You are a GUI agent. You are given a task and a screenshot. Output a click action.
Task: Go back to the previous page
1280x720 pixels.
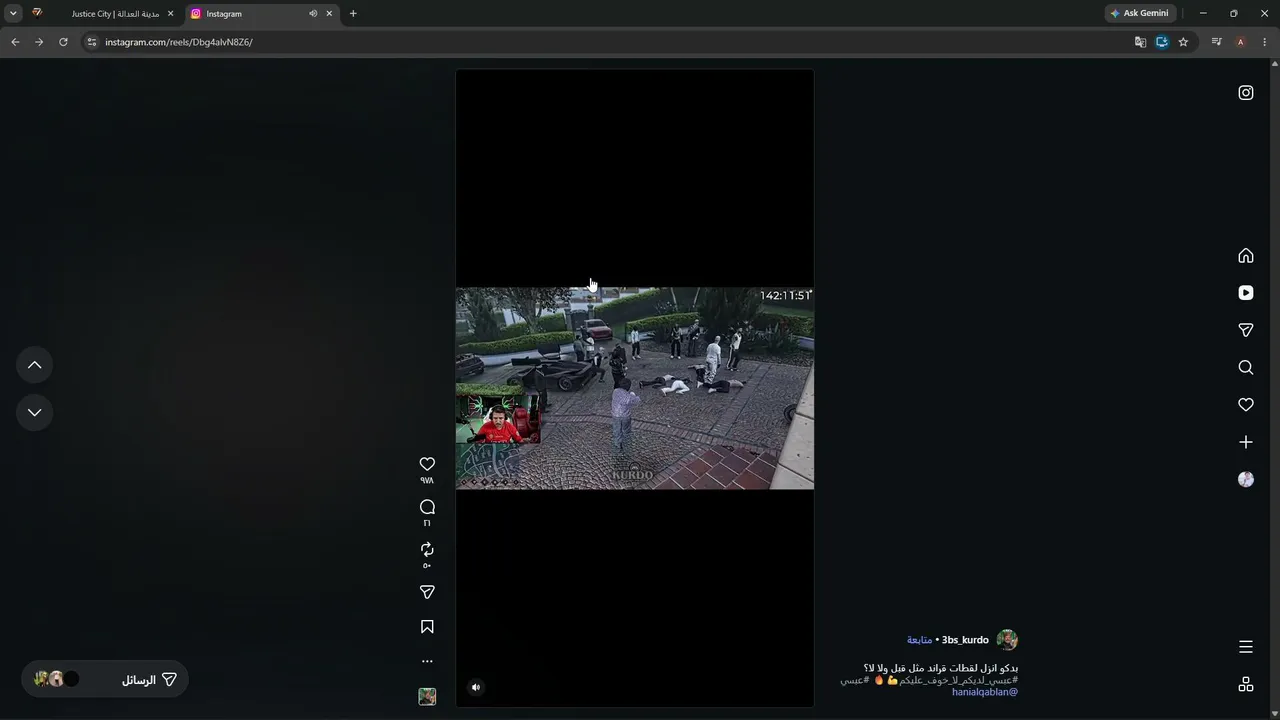click(x=15, y=42)
